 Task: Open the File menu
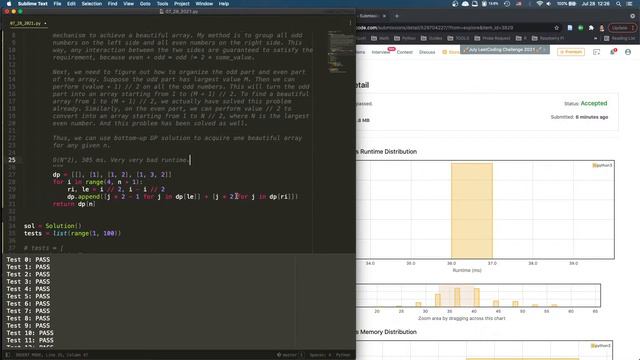pos(57,4)
